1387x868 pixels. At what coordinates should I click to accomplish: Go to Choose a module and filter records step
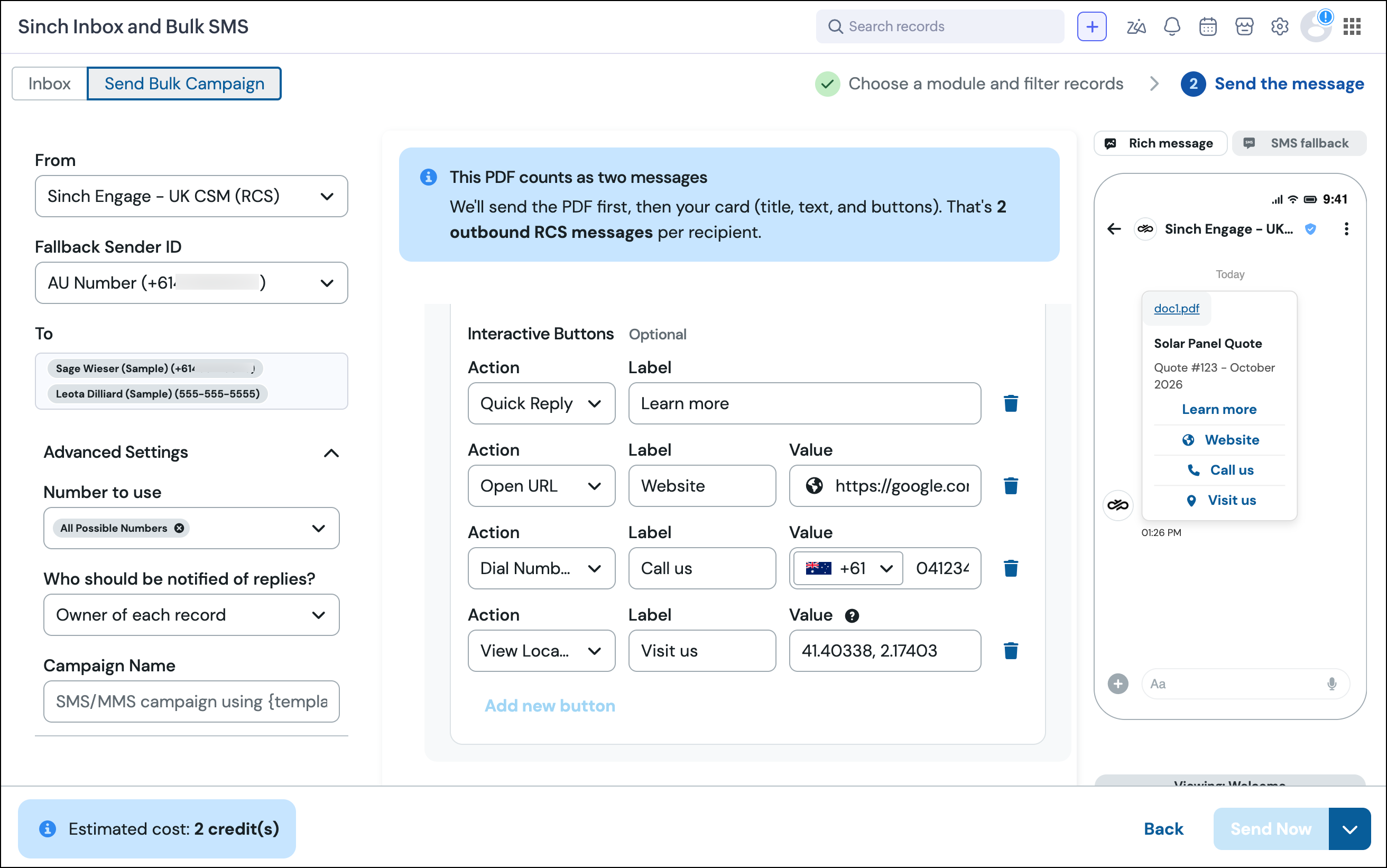pos(969,84)
